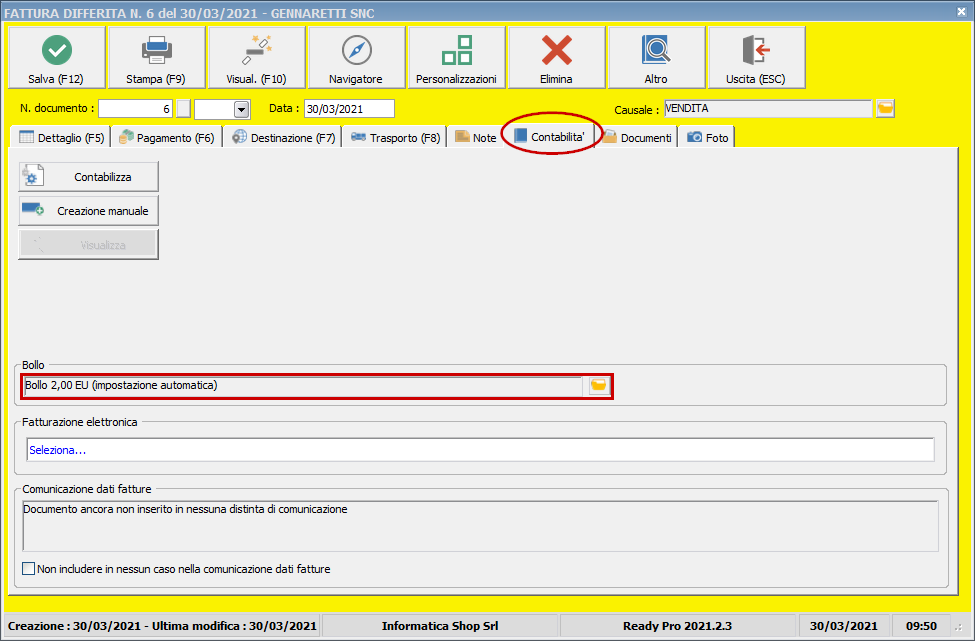Open folder icon next to Causale
Screen dimensions: 975x641
click(885, 109)
